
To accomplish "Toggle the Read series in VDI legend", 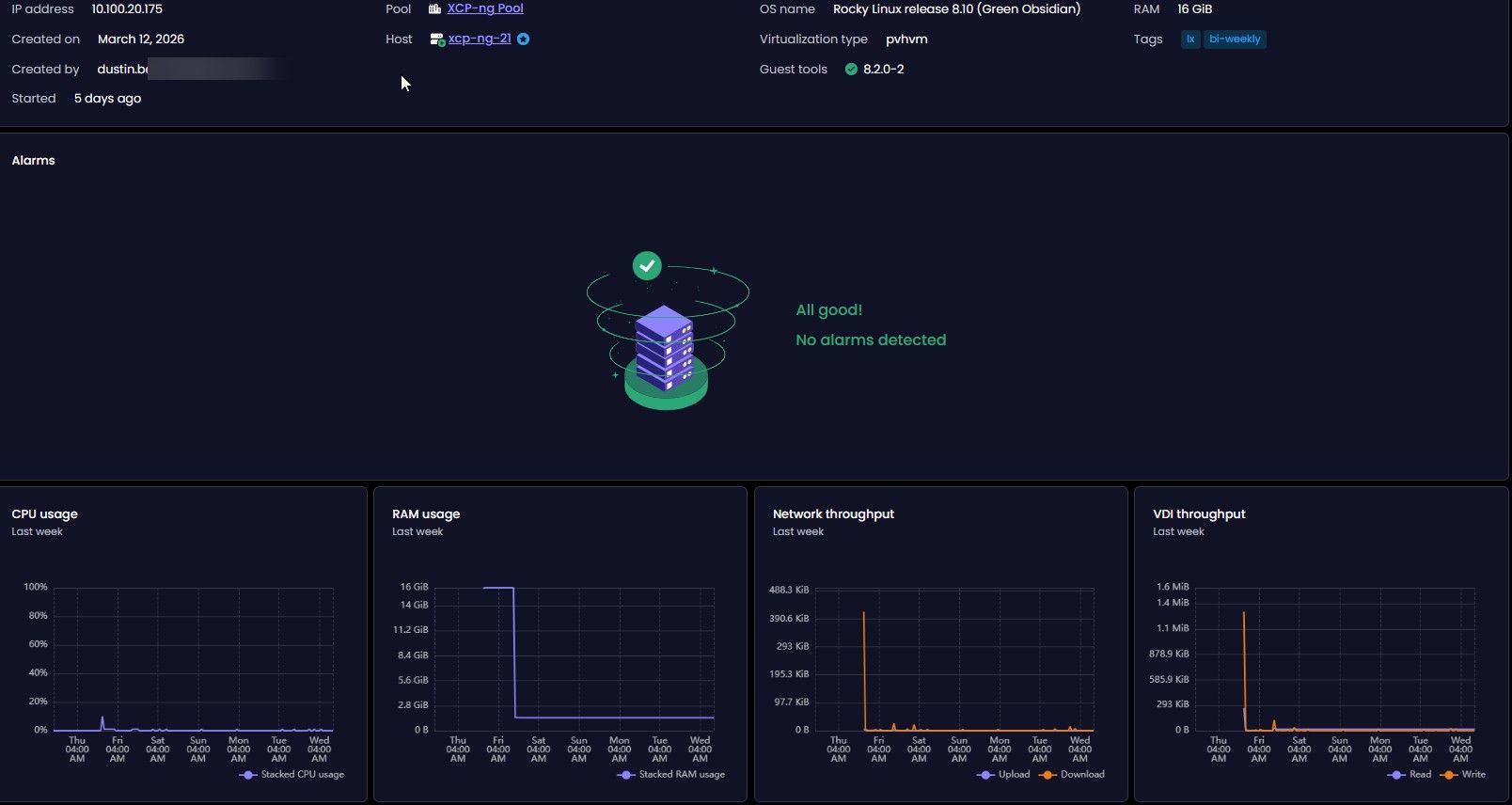I will pyautogui.click(x=1409, y=775).
